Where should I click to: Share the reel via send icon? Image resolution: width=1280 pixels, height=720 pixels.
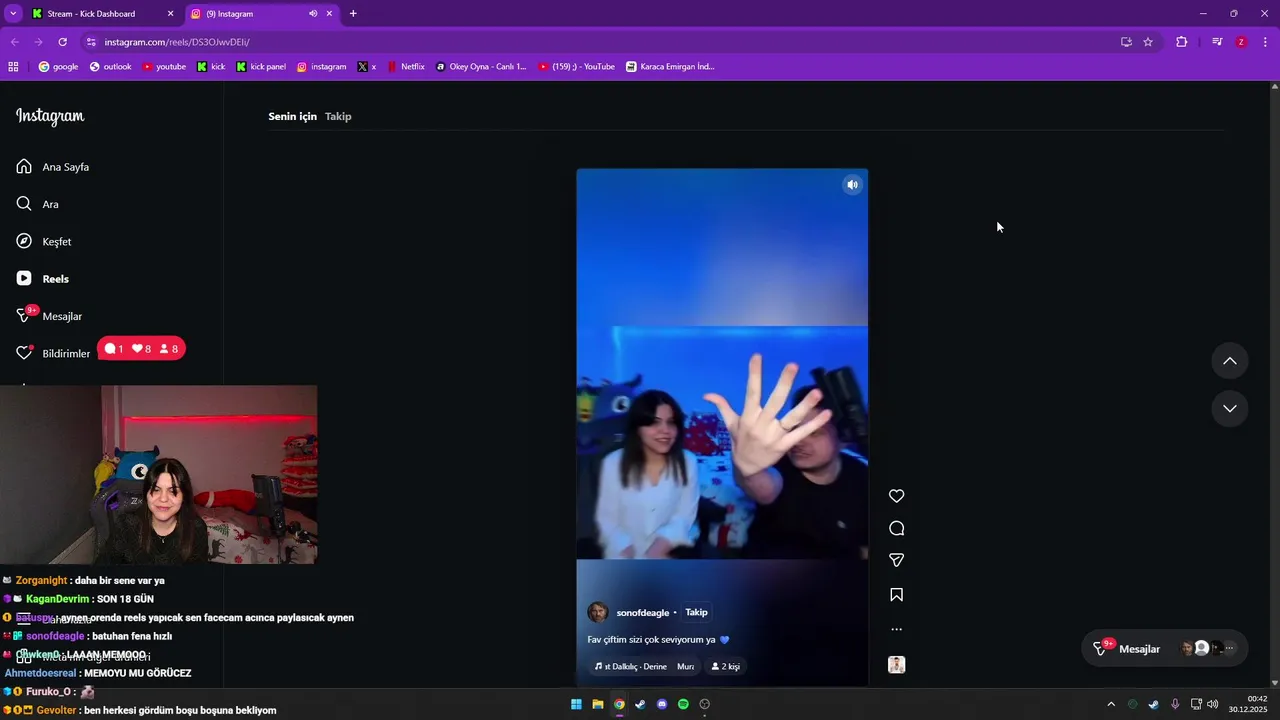click(x=897, y=560)
